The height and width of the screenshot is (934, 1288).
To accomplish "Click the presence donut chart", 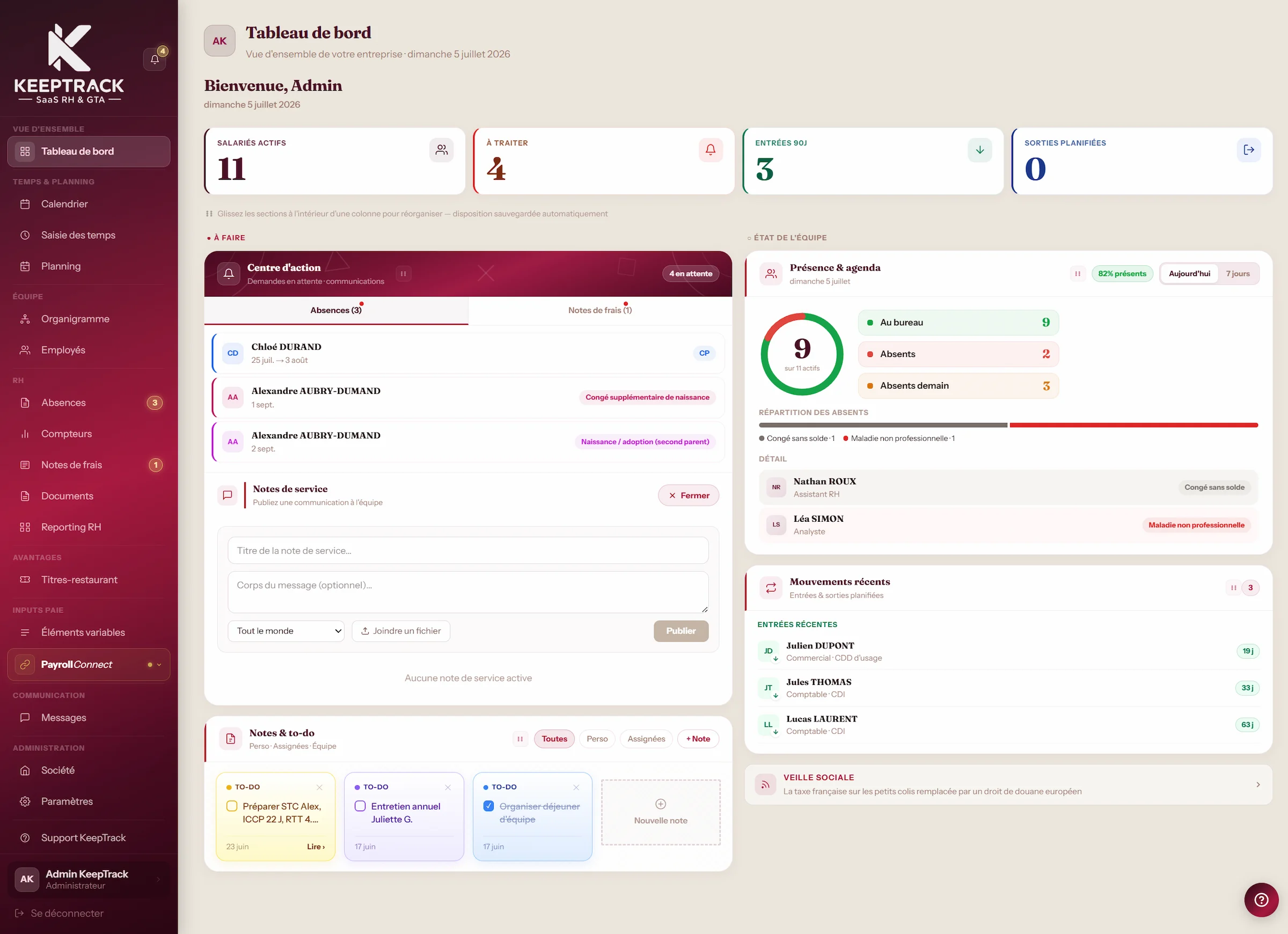I will tap(802, 354).
